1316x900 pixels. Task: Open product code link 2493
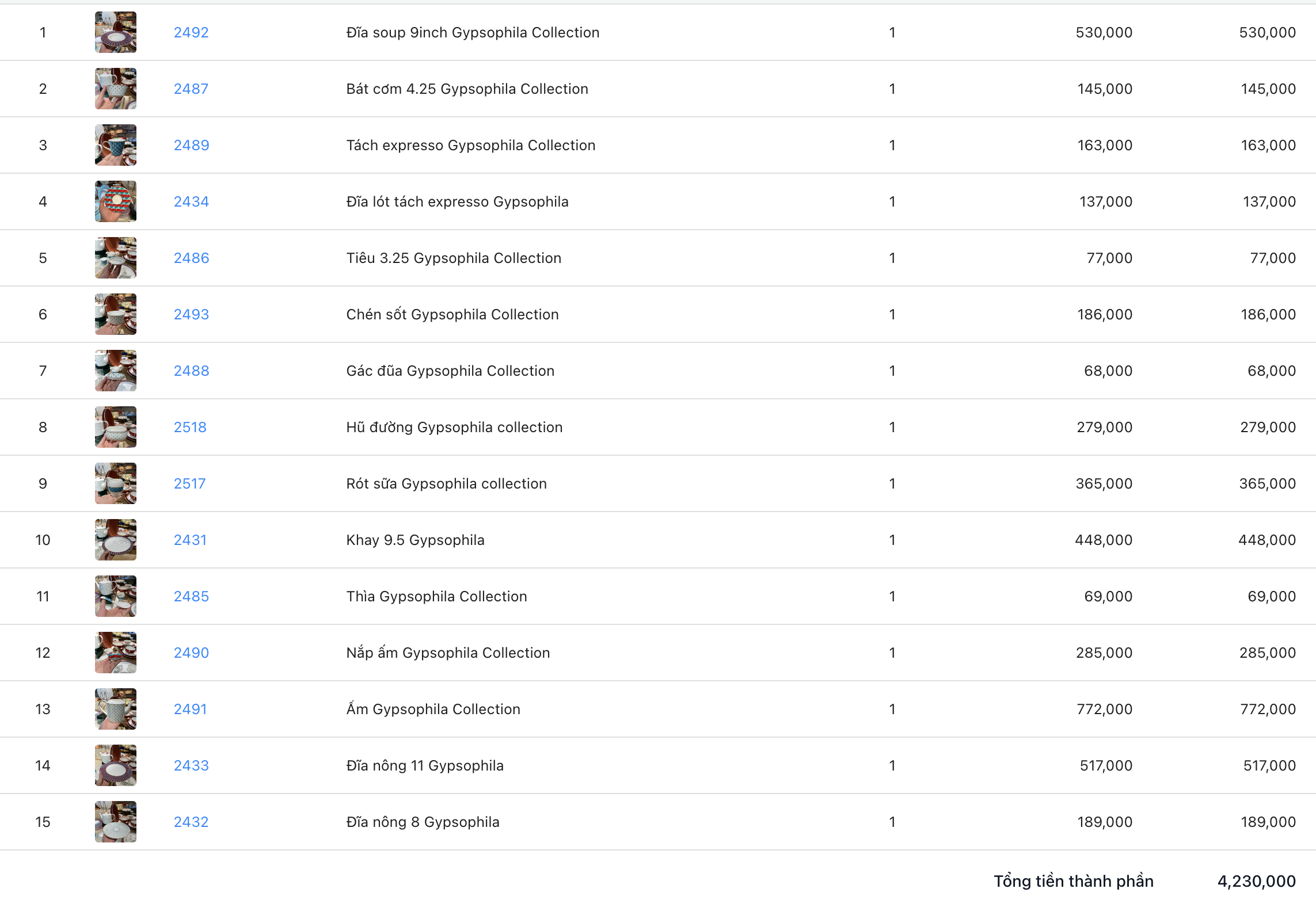(191, 315)
